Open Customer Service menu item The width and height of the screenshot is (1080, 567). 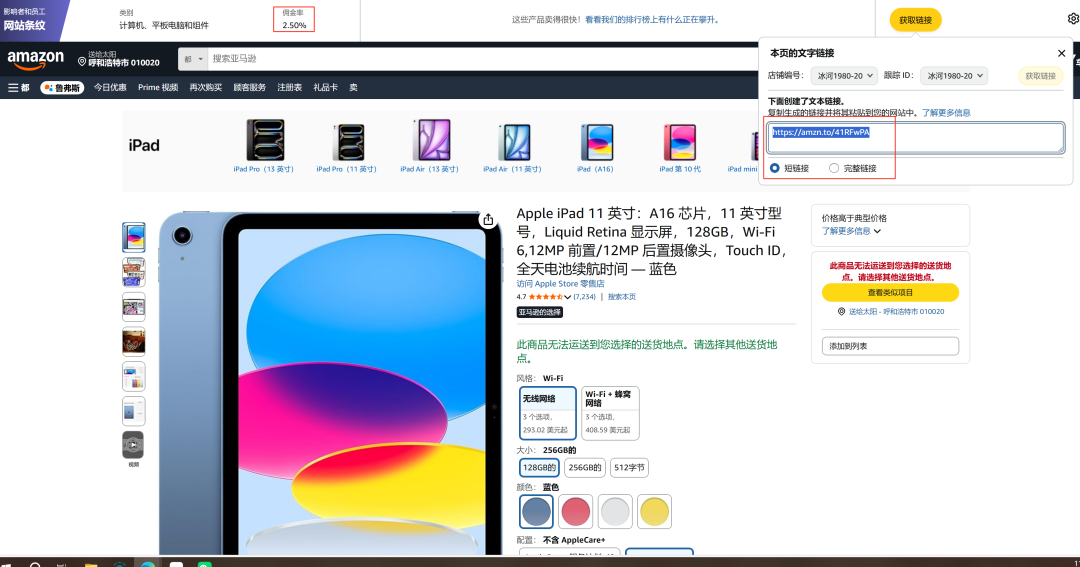[x=249, y=87]
